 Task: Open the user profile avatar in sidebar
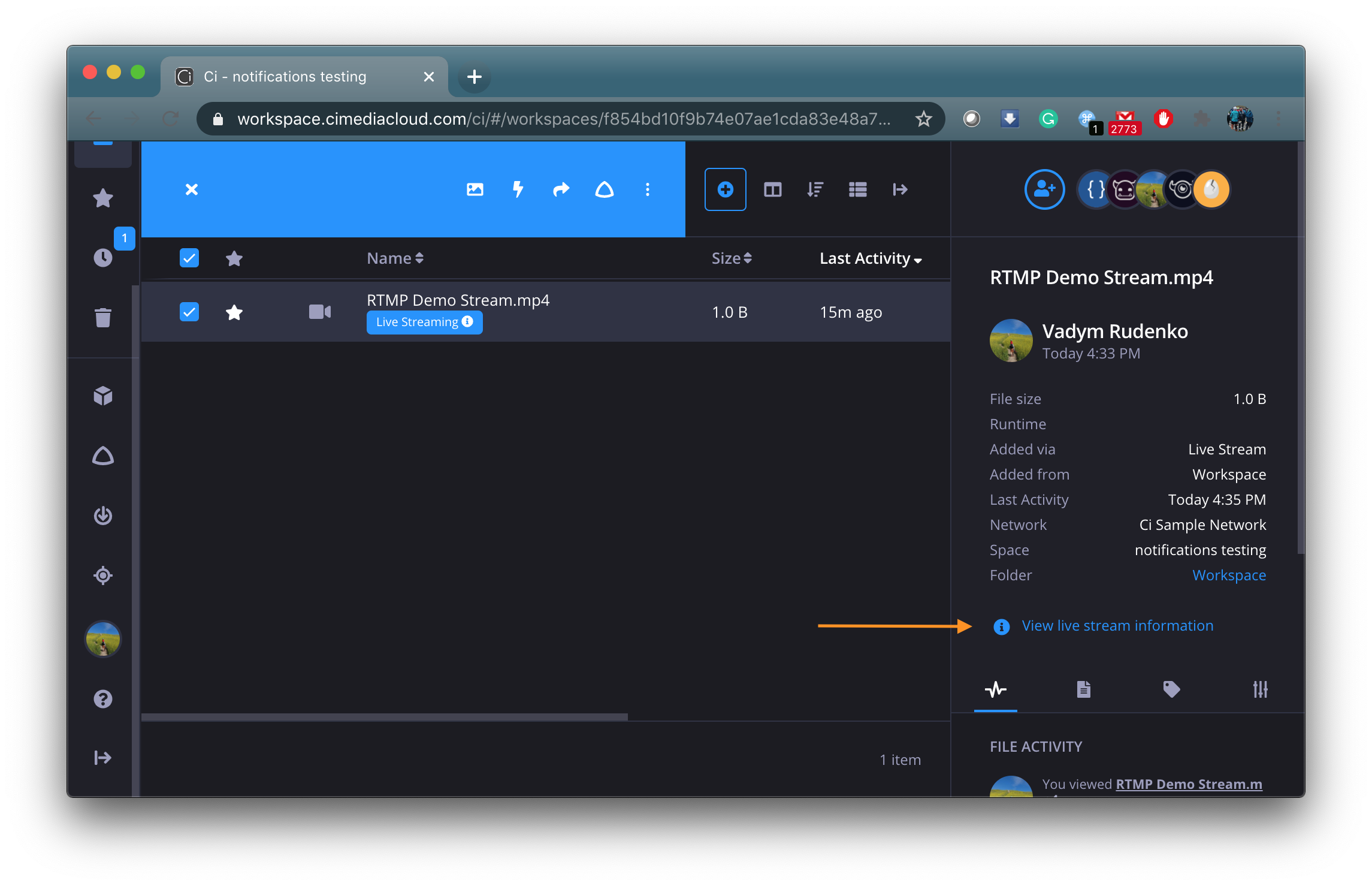(103, 638)
